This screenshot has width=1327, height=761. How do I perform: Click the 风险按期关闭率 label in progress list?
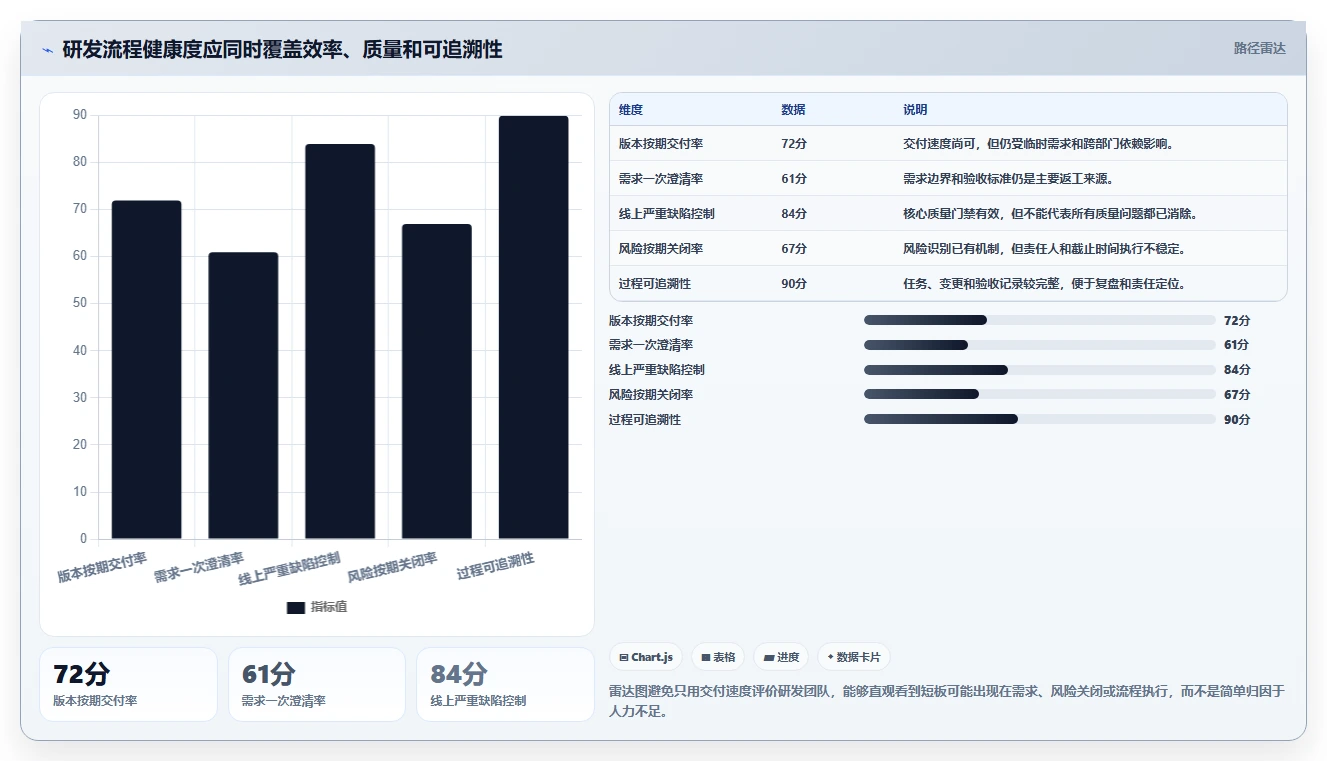tap(651, 394)
